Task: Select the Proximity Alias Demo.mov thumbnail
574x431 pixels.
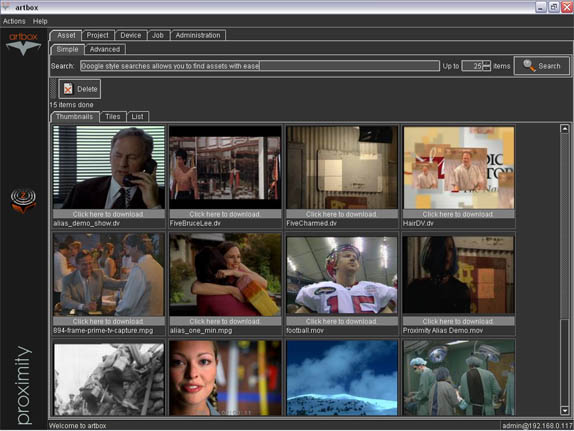Action: point(459,275)
